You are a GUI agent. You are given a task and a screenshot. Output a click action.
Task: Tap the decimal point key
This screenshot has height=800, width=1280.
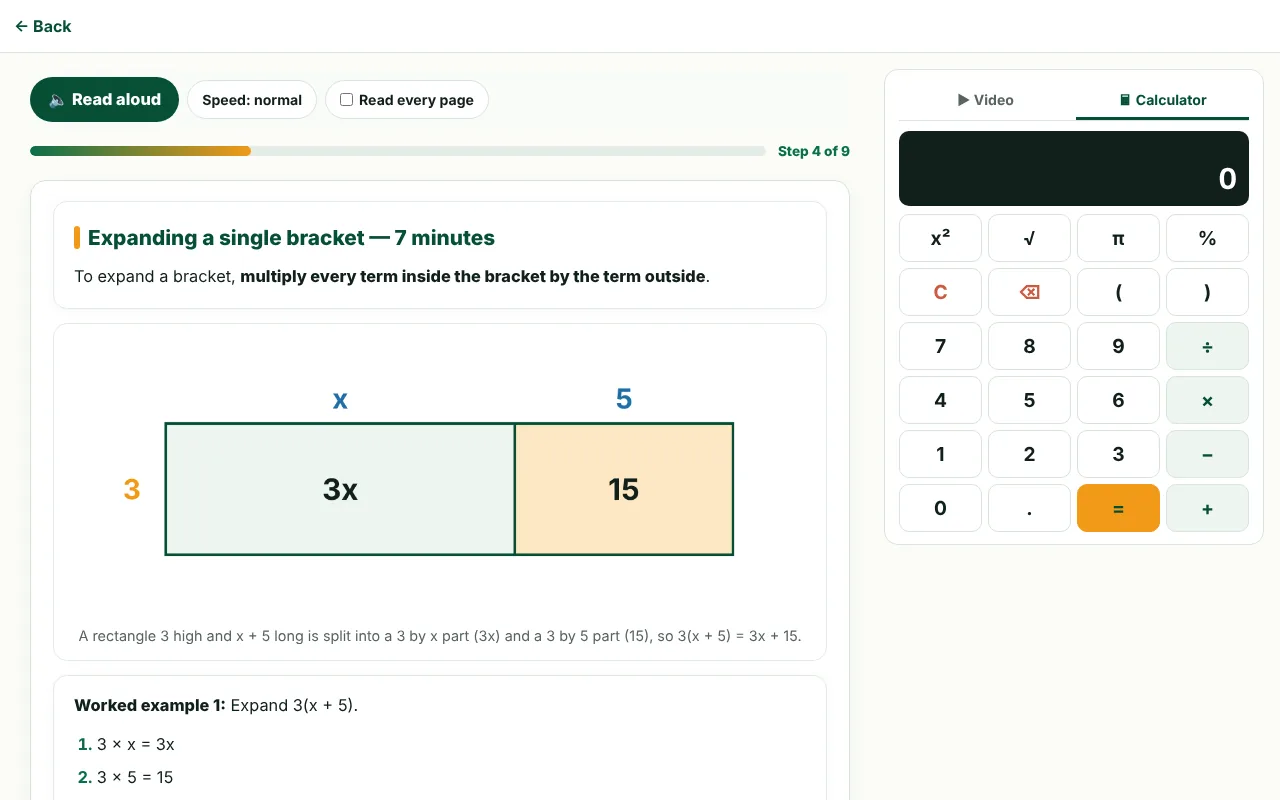point(1029,508)
